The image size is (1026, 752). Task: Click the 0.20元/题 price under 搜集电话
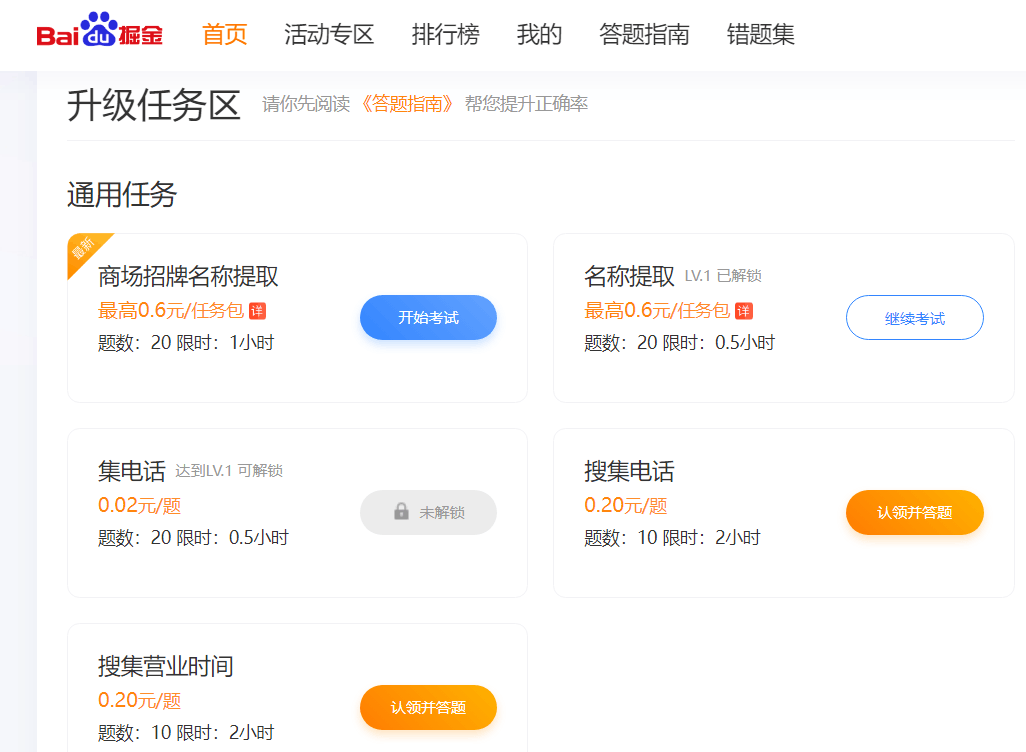[626, 505]
